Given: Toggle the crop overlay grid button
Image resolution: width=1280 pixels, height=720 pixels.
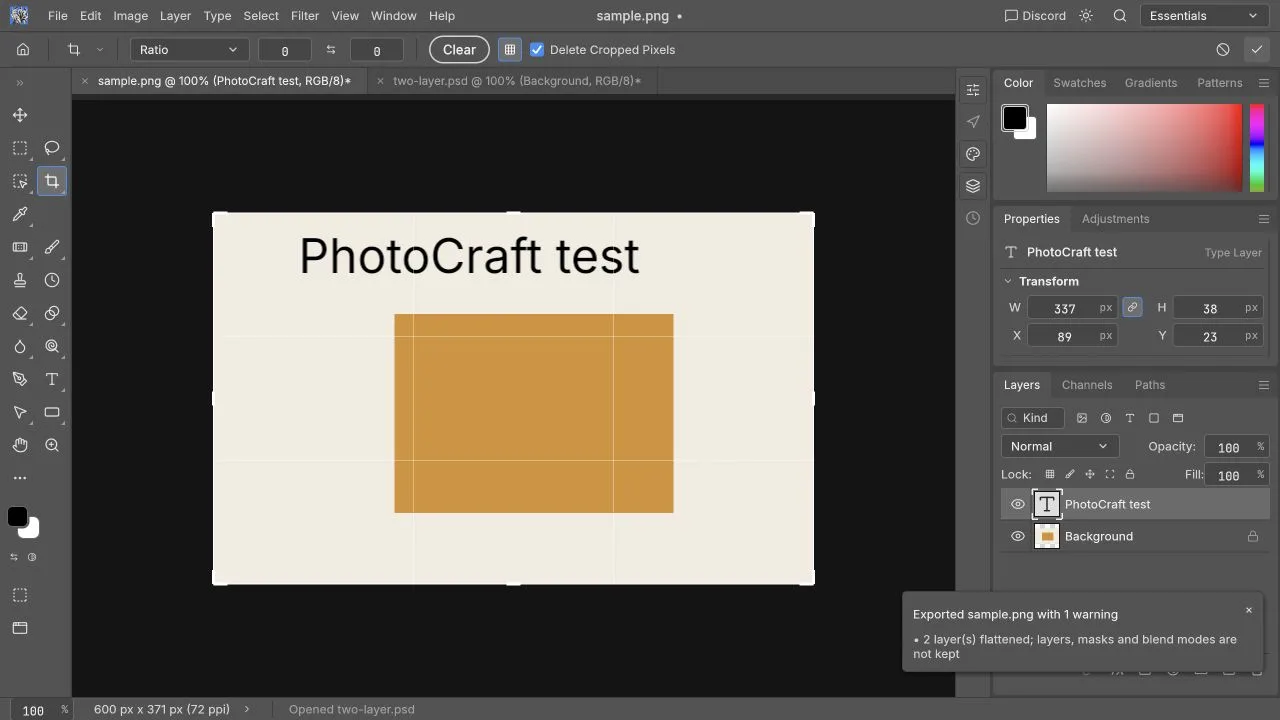Looking at the screenshot, I should pyautogui.click(x=510, y=49).
